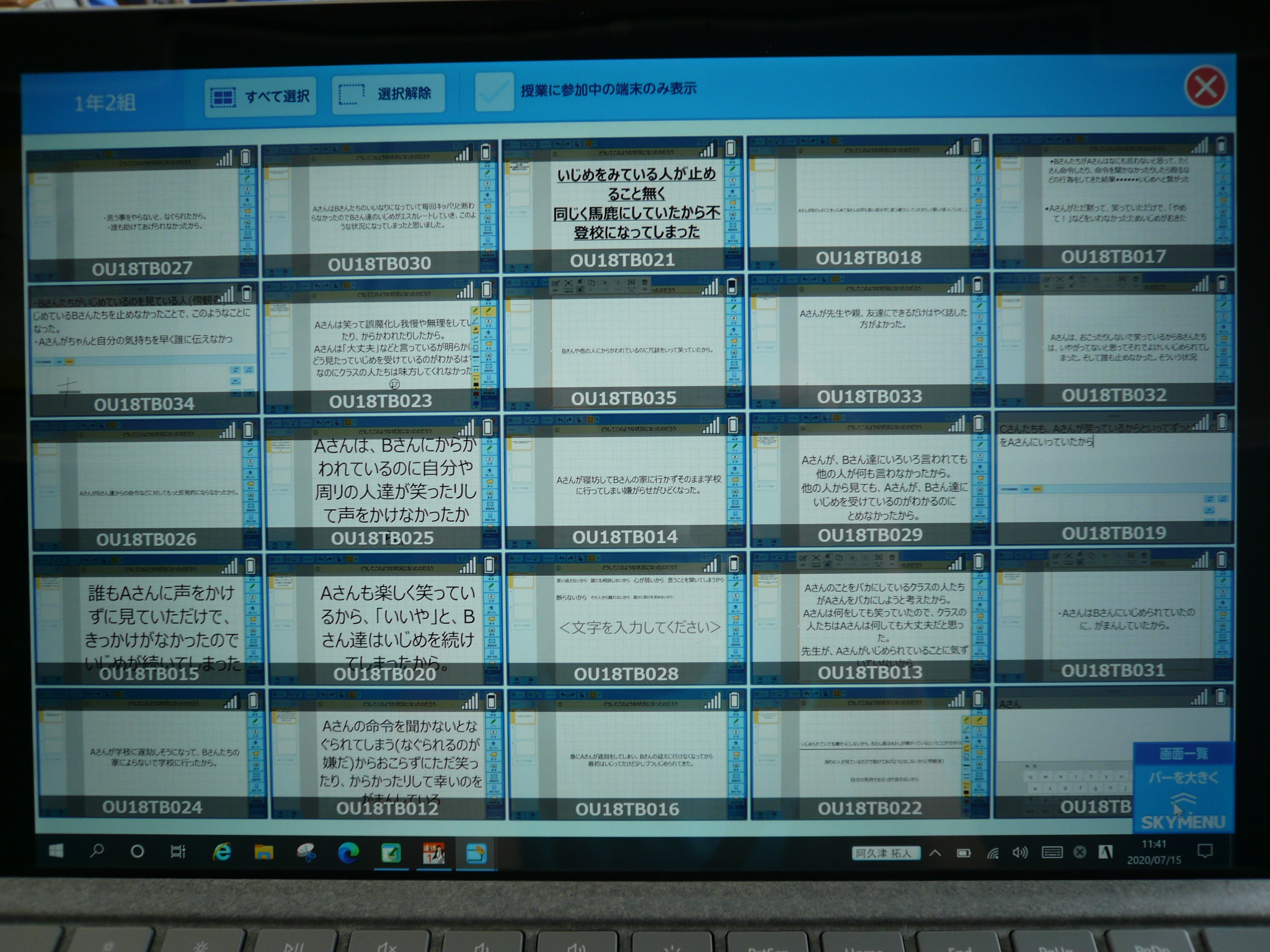The height and width of the screenshot is (952, 1270).
Task: Select student thumbnail OU18TB025
Action: (x=382, y=483)
